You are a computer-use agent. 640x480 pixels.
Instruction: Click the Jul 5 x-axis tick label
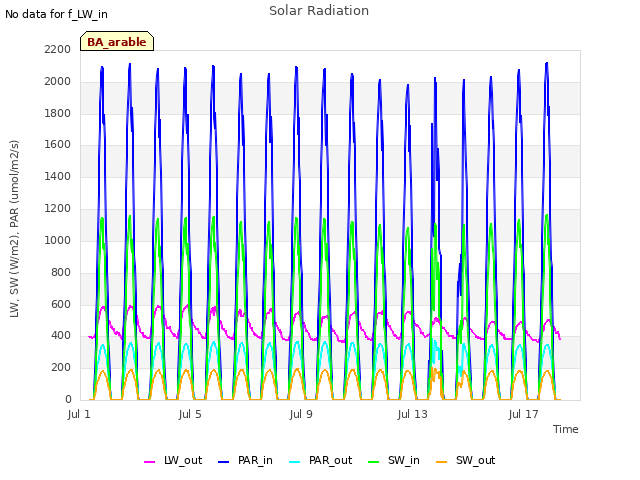(x=190, y=414)
